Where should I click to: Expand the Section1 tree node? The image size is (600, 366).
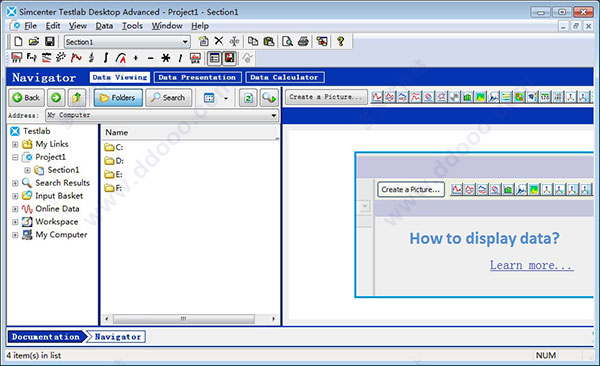27,170
